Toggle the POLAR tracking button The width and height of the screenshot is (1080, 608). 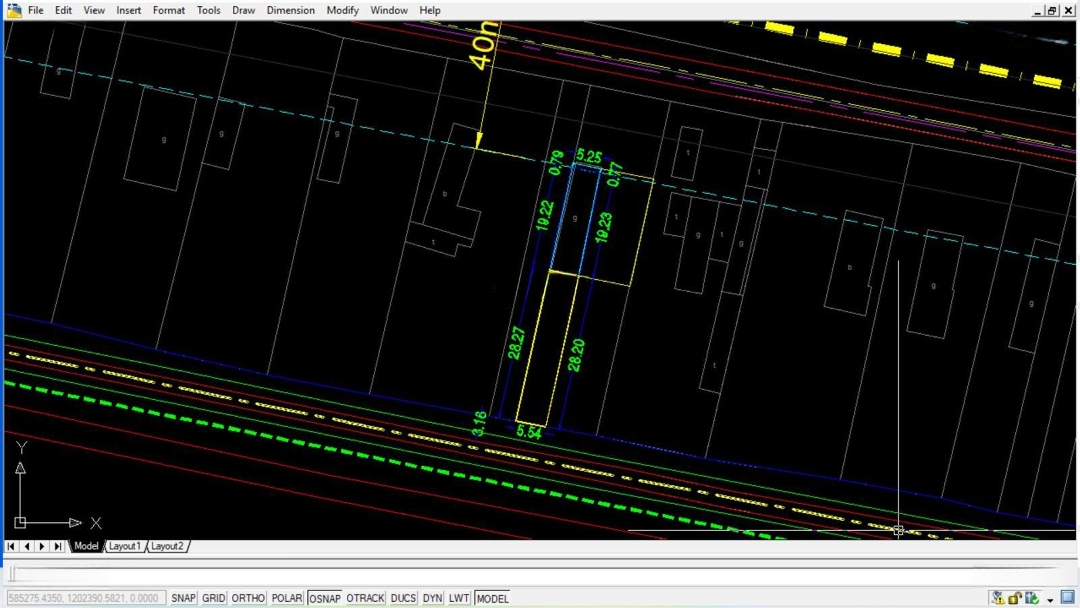click(287, 598)
